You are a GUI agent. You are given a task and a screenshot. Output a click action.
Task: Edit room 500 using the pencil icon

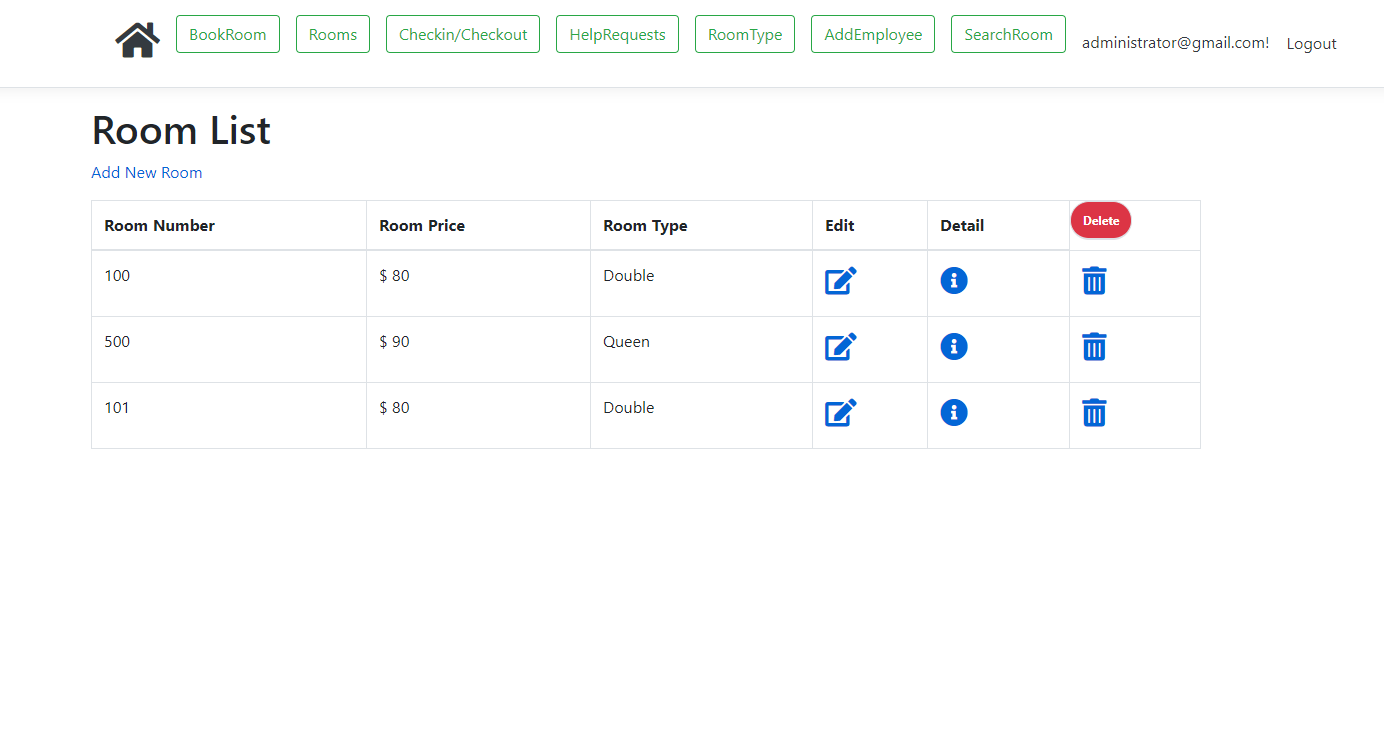click(840, 346)
